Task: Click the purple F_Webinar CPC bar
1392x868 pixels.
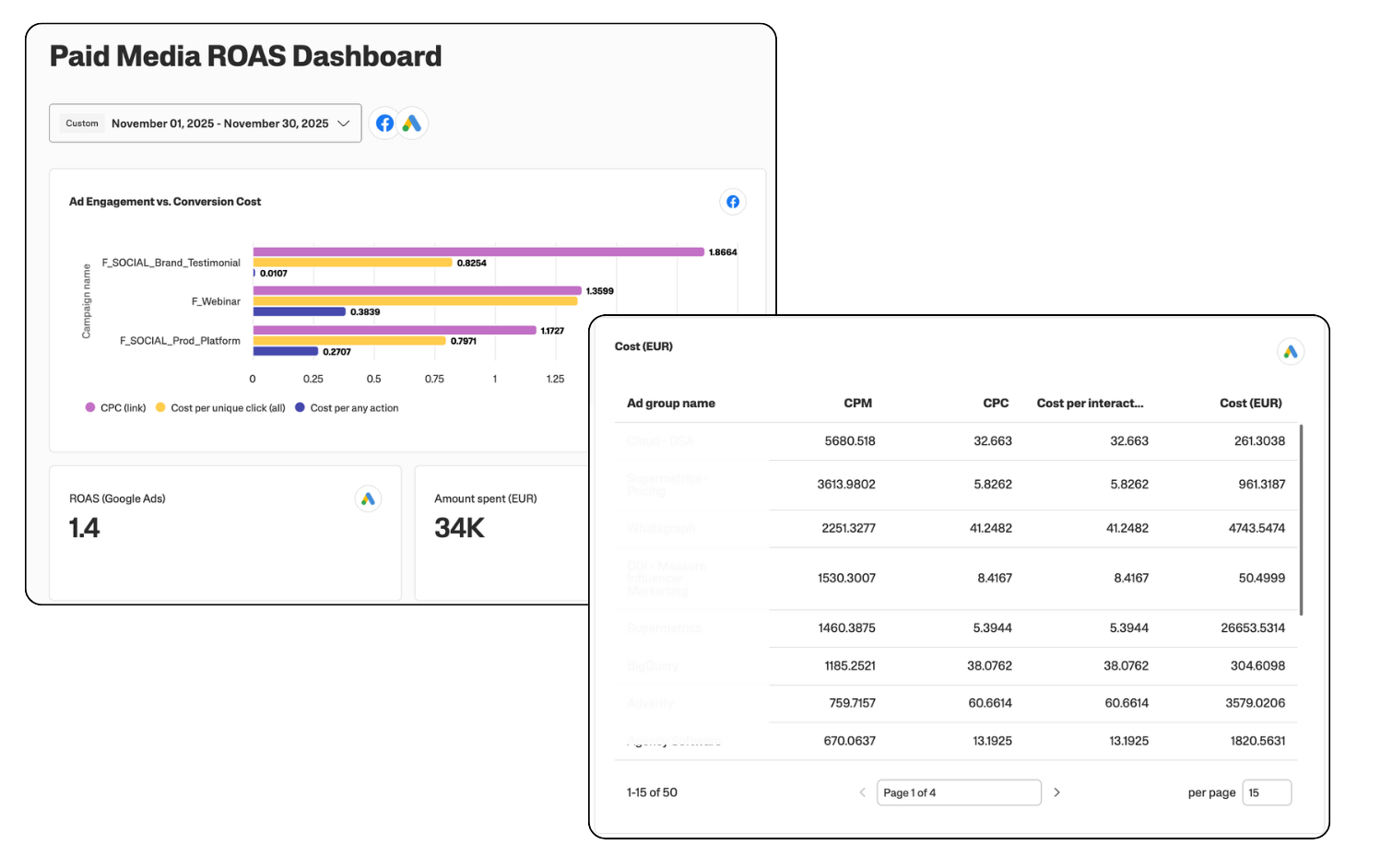Action: coord(417,291)
